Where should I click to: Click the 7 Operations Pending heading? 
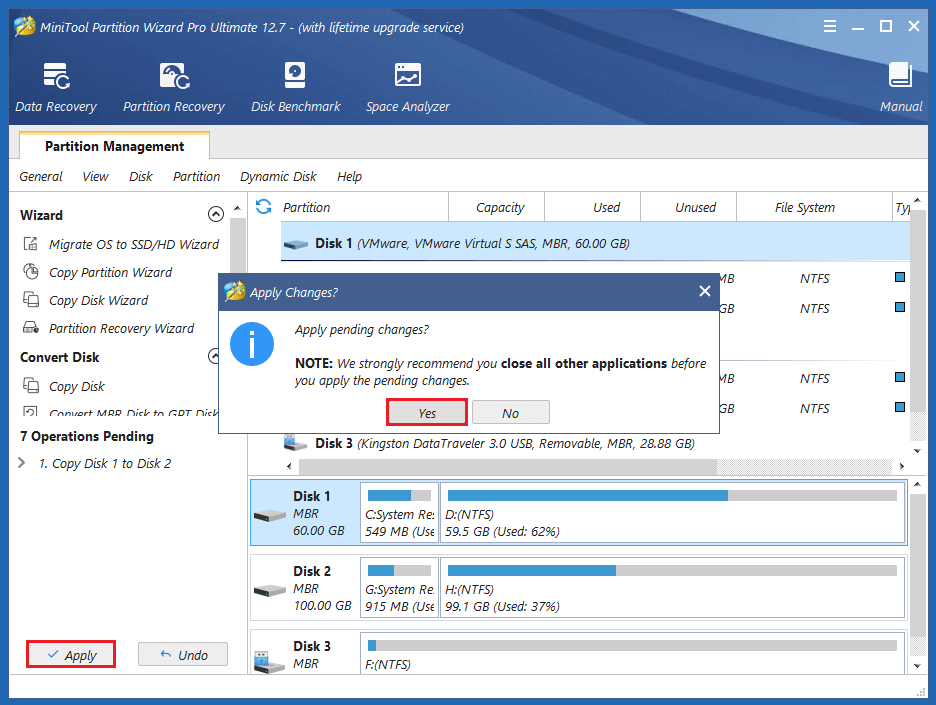pos(87,436)
